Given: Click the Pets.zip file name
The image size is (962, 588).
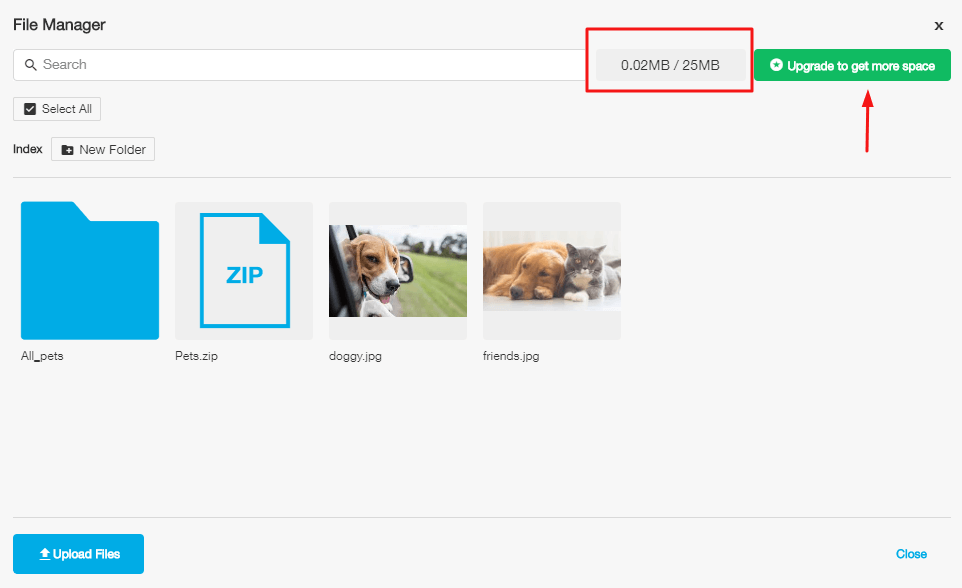Looking at the screenshot, I should point(196,356).
